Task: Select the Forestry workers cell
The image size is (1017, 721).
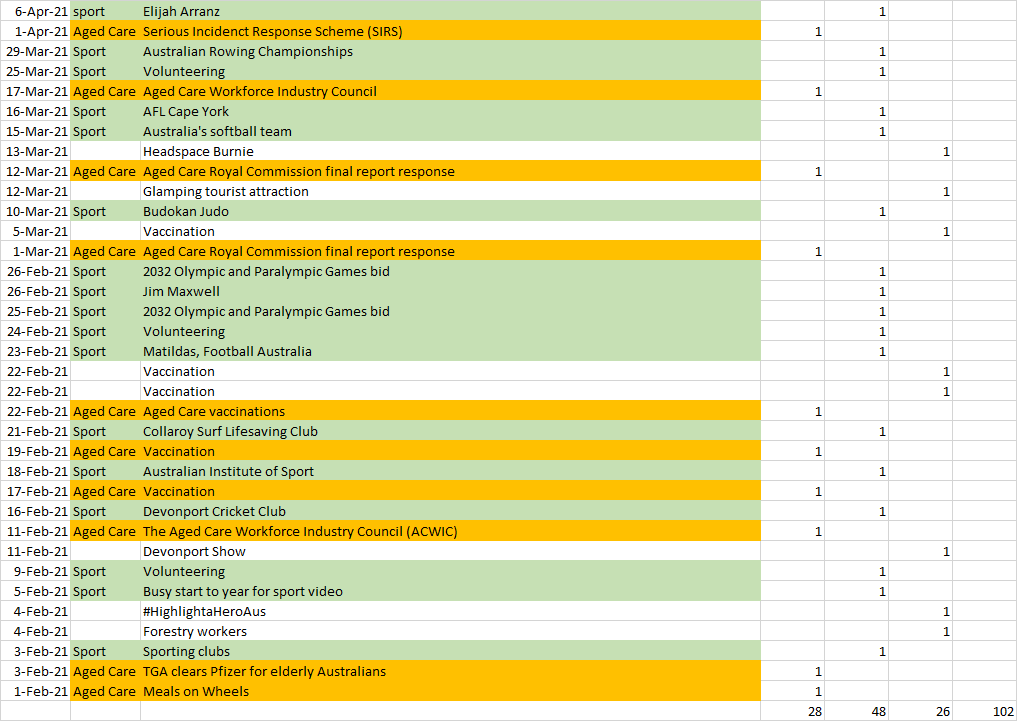Action: click(x=450, y=632)
